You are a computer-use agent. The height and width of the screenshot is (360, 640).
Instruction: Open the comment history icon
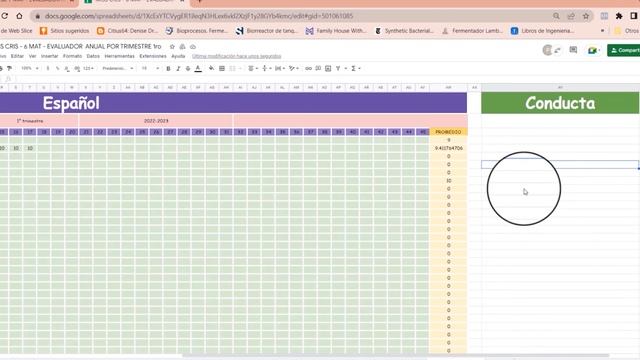click(x=573, y=50)
